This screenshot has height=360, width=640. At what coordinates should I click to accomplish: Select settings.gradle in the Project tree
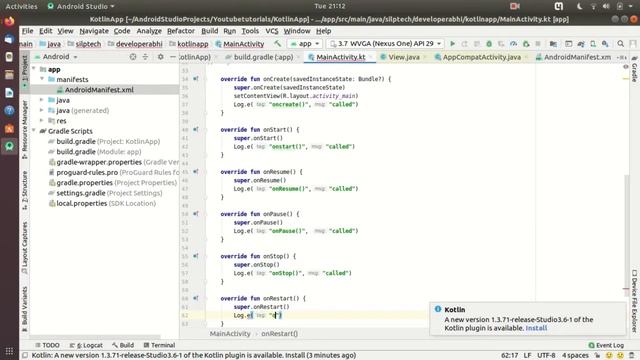click(x=105, y=193)
